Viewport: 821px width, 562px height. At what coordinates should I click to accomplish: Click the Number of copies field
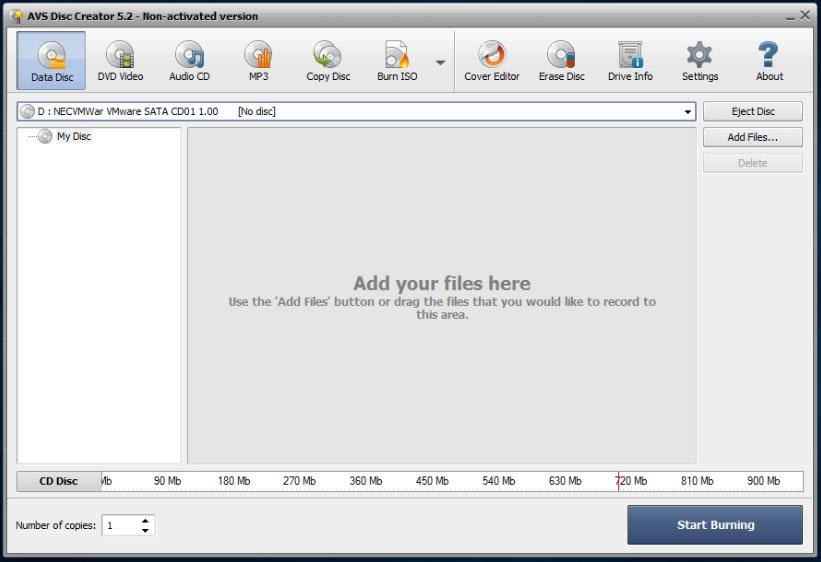click(121, 525)
